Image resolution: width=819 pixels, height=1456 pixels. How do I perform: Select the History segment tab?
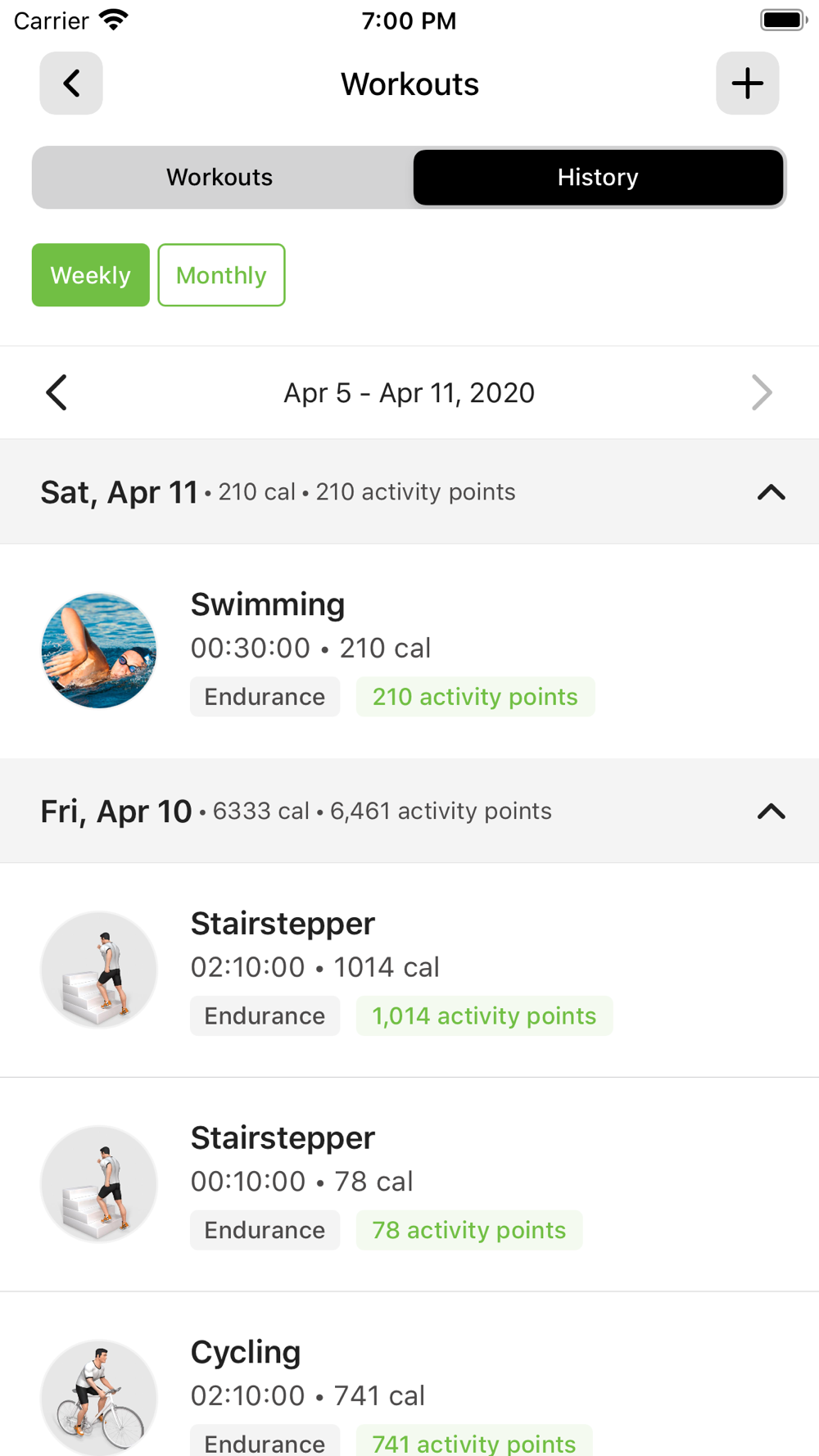click(x=598, y=178)
